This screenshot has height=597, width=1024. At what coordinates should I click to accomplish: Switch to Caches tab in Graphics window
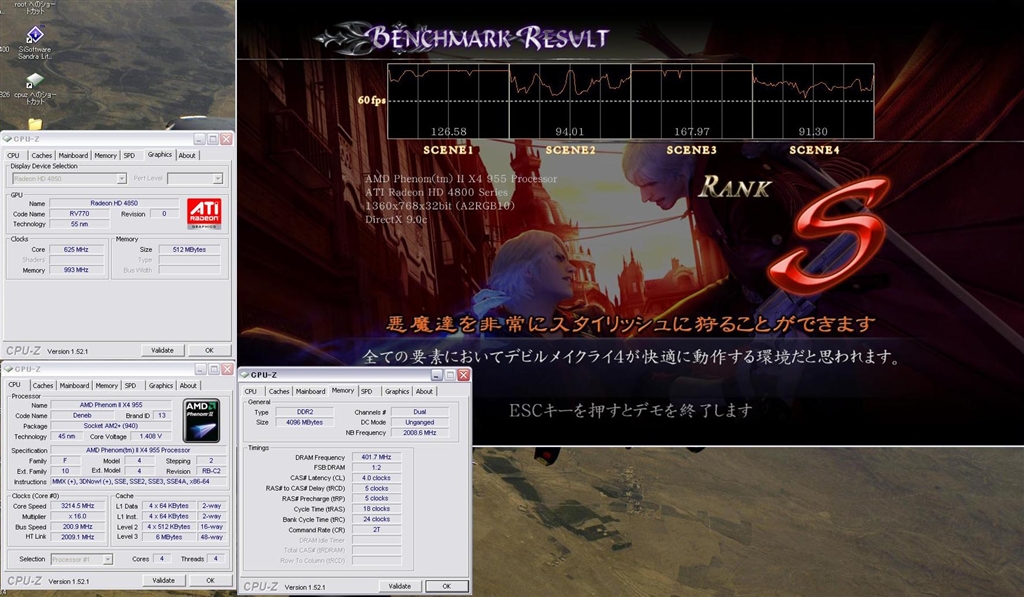(x=41, y=155)
